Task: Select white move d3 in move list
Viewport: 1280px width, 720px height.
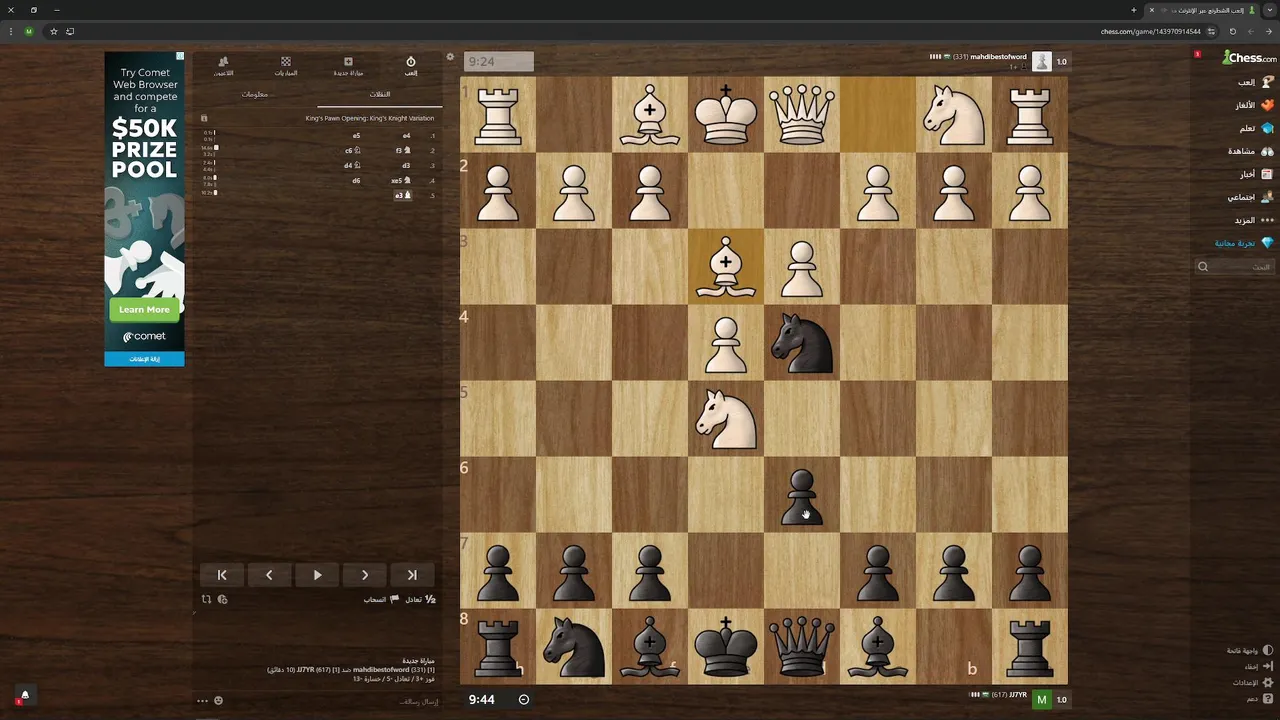Action: coord(406,165)
